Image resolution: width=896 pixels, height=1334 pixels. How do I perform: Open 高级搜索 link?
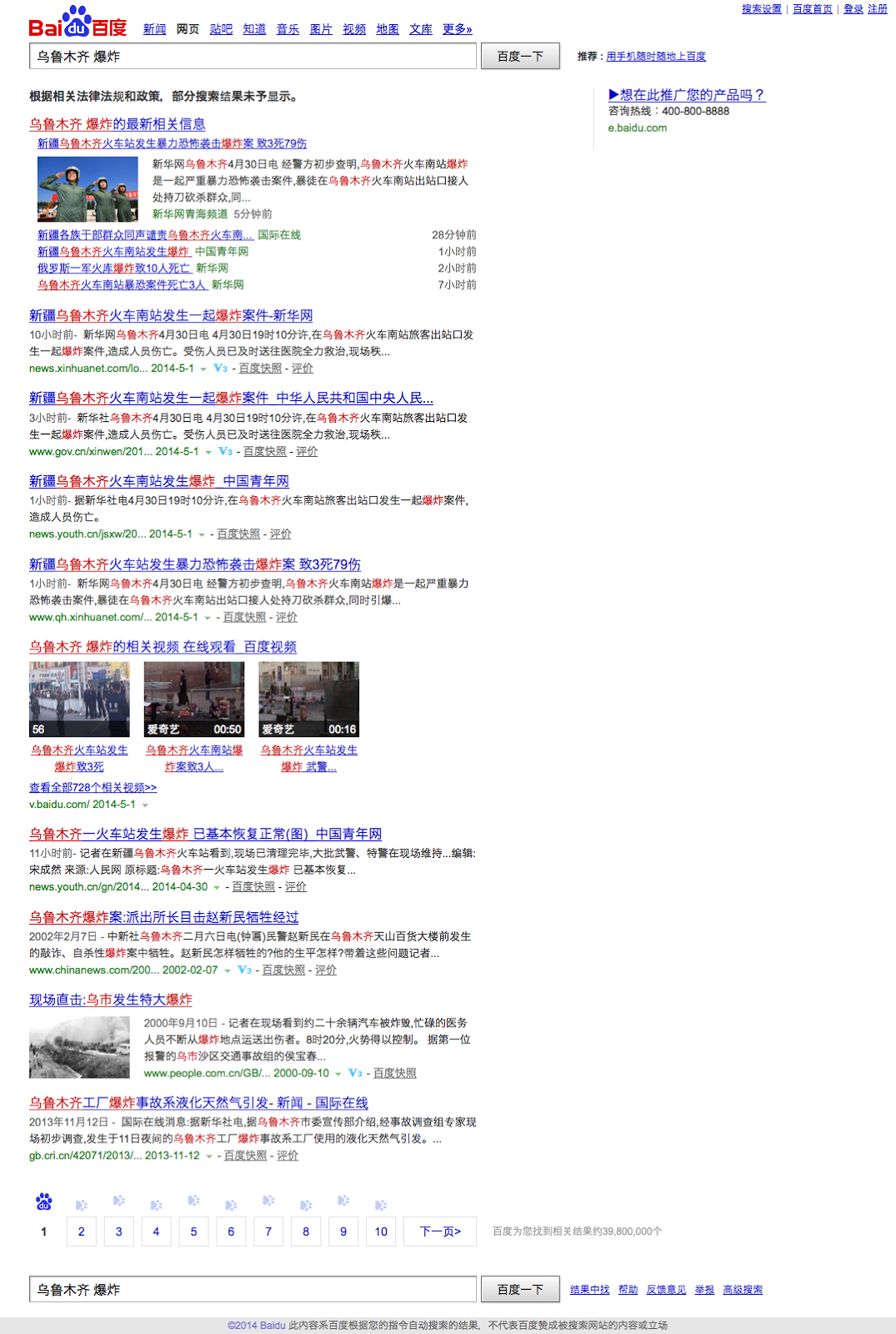743,1290
